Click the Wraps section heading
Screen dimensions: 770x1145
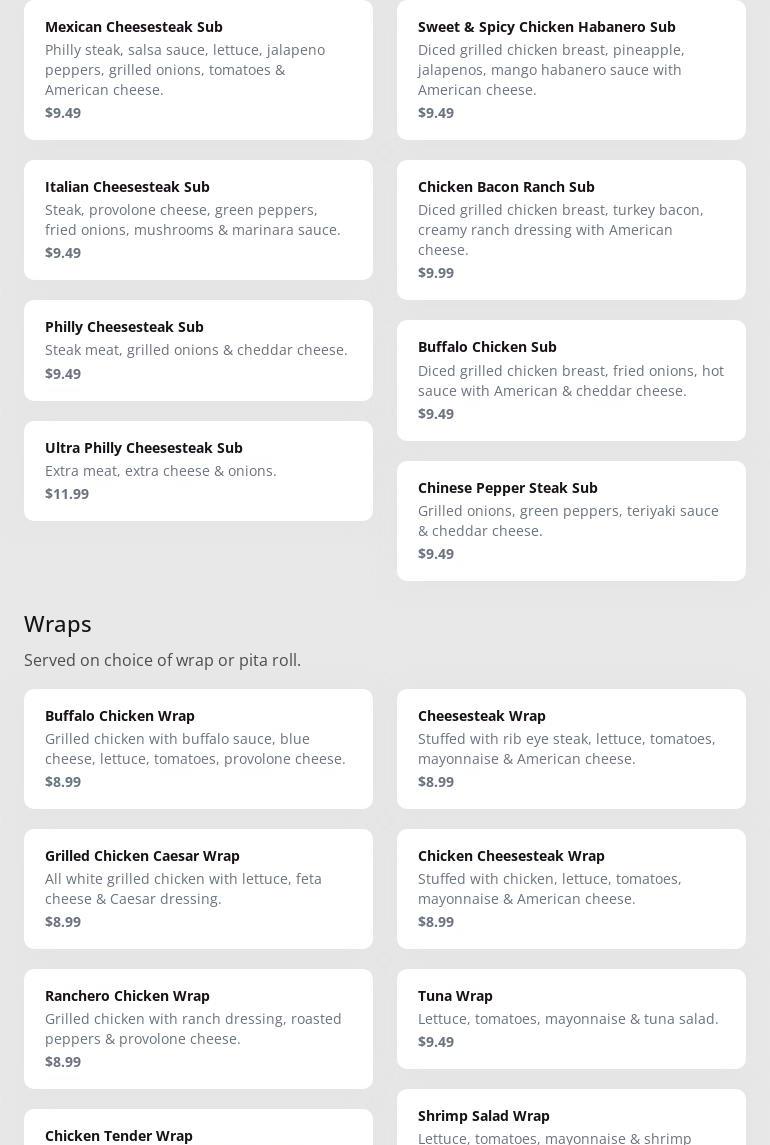tap(58, 624)
